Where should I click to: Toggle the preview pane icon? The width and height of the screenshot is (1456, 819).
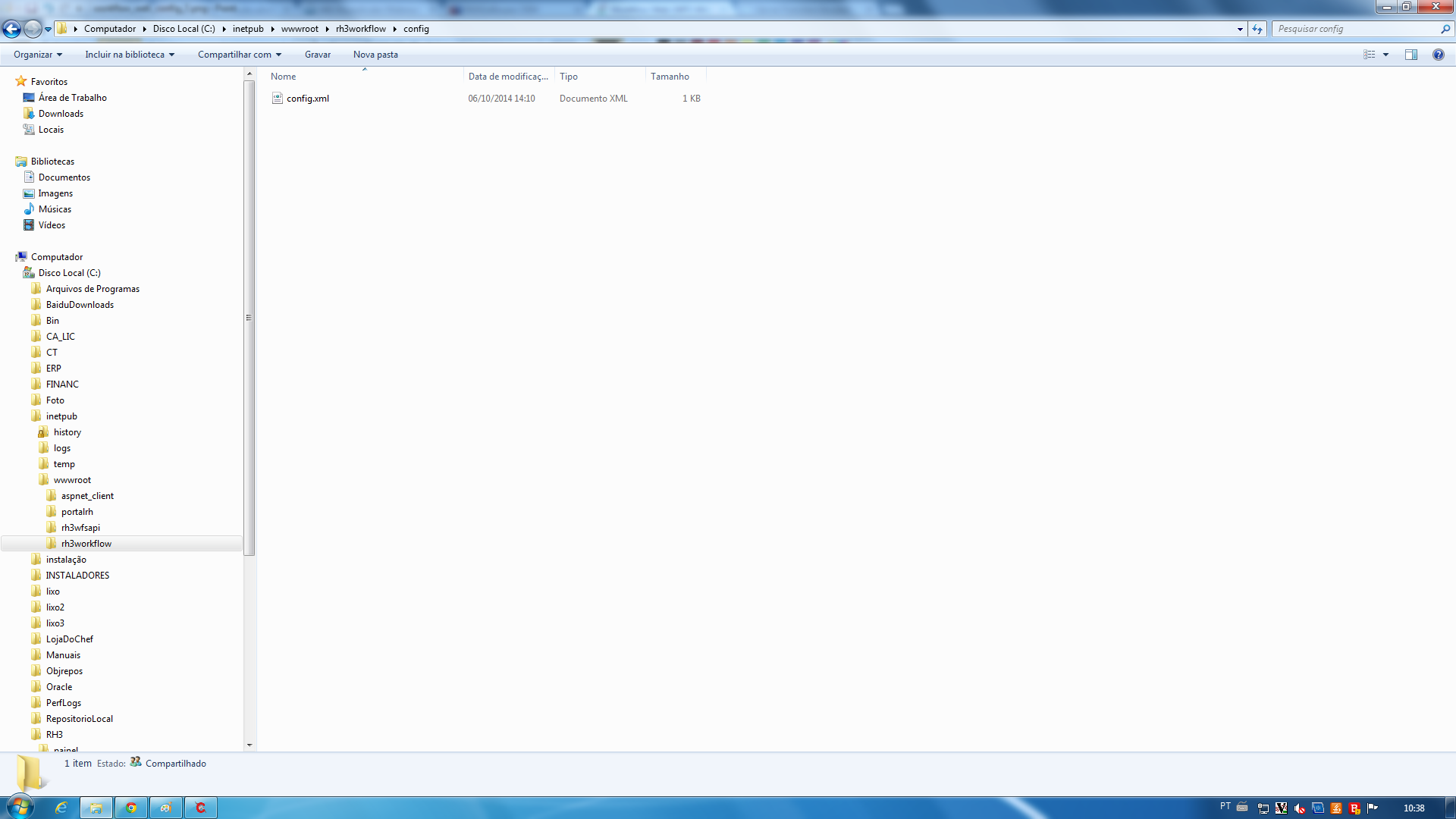1410,55
